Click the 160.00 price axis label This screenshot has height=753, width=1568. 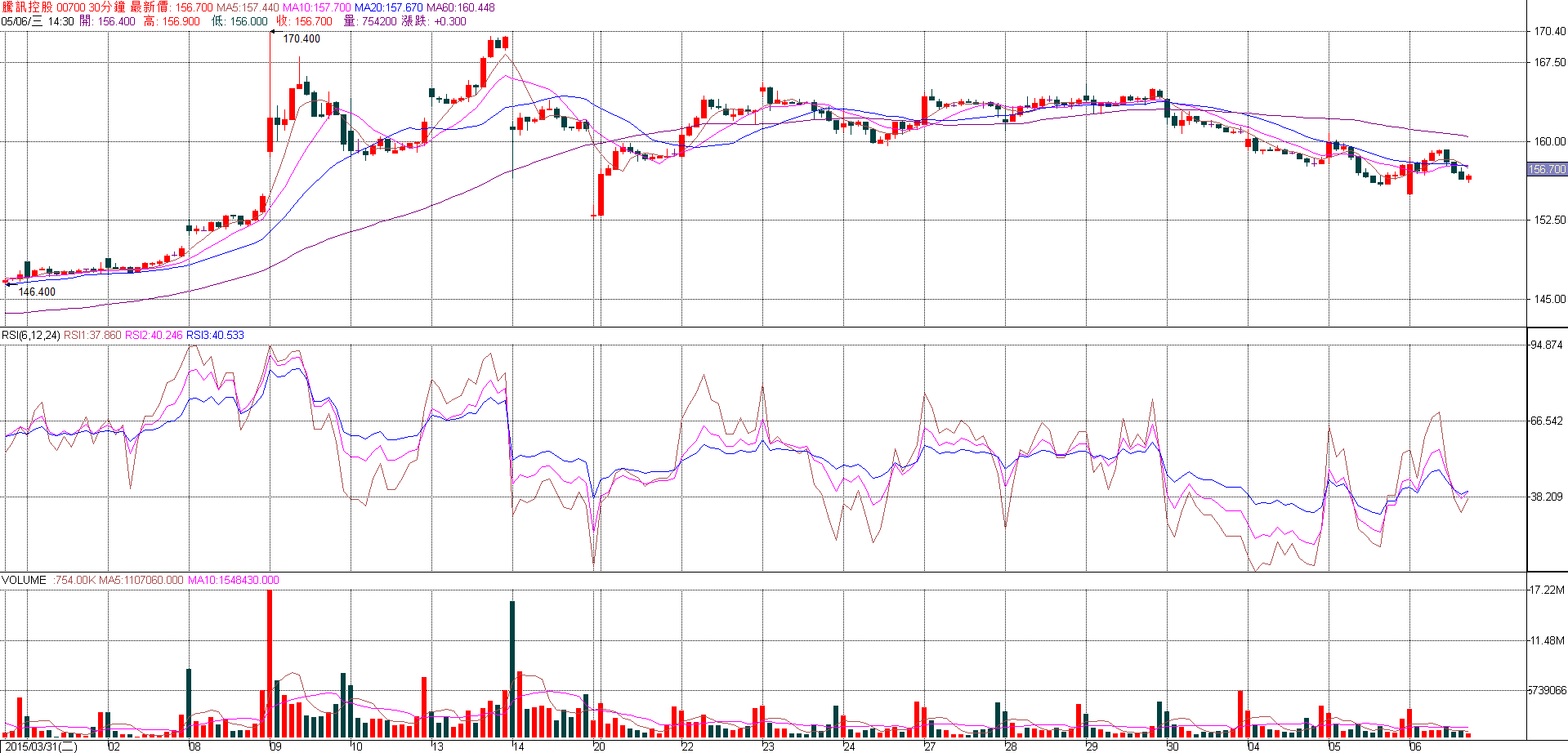(x=1549, y=141)
